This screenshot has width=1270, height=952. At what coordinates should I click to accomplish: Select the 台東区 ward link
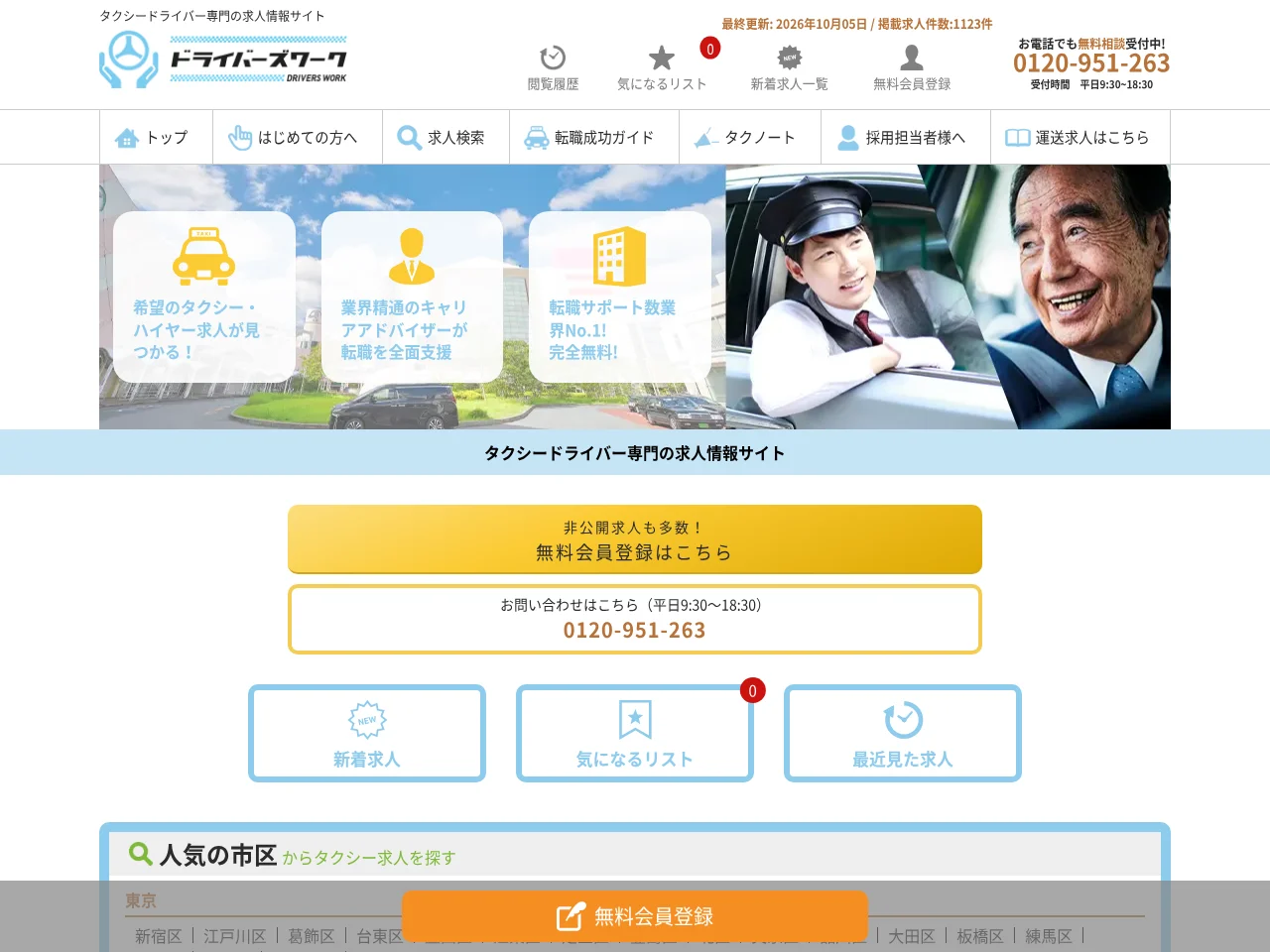pyautogui.click(x=380, y=936)
